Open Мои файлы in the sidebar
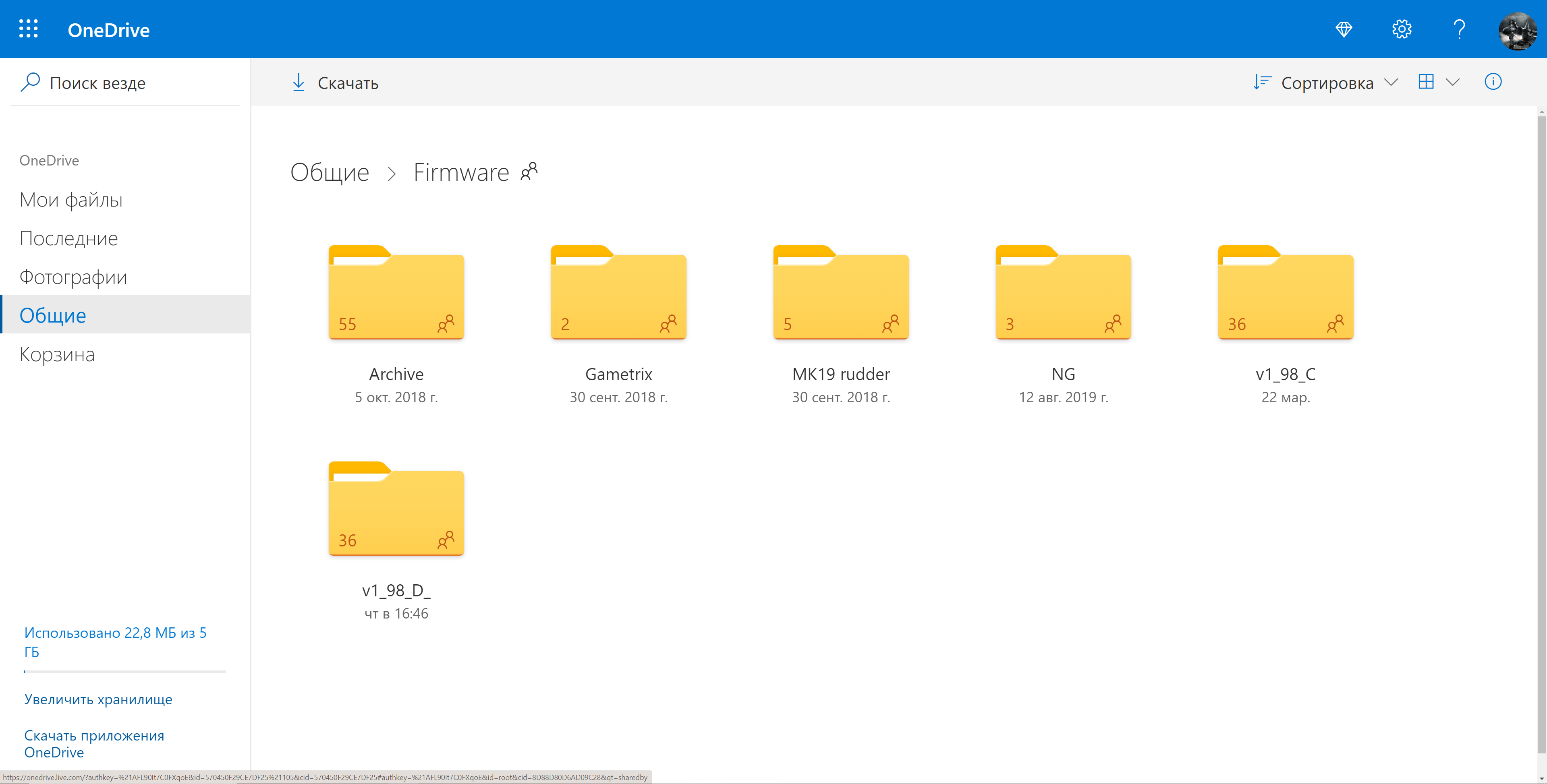This screenshot has height=784, width=1547. click(x=71, y=199)
